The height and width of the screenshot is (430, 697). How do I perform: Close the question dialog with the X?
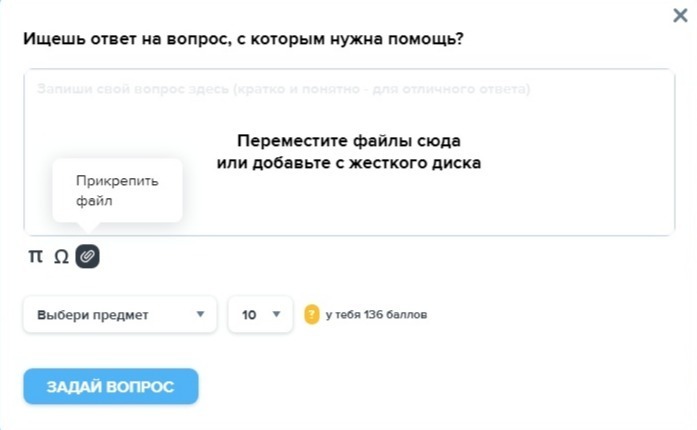click(x=680, y=16)
